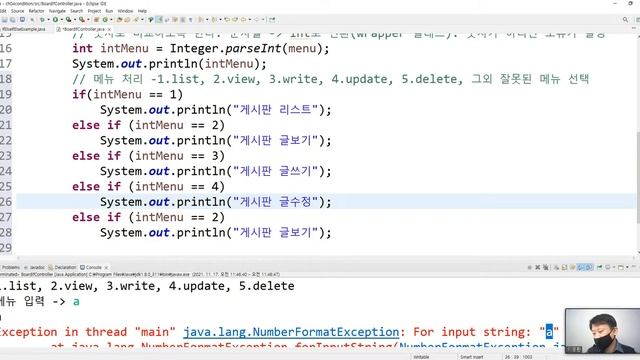Viewport: 640px width, 360px height.
Task: Open a terminal from the toolbar
Action: tap(22, 20)
